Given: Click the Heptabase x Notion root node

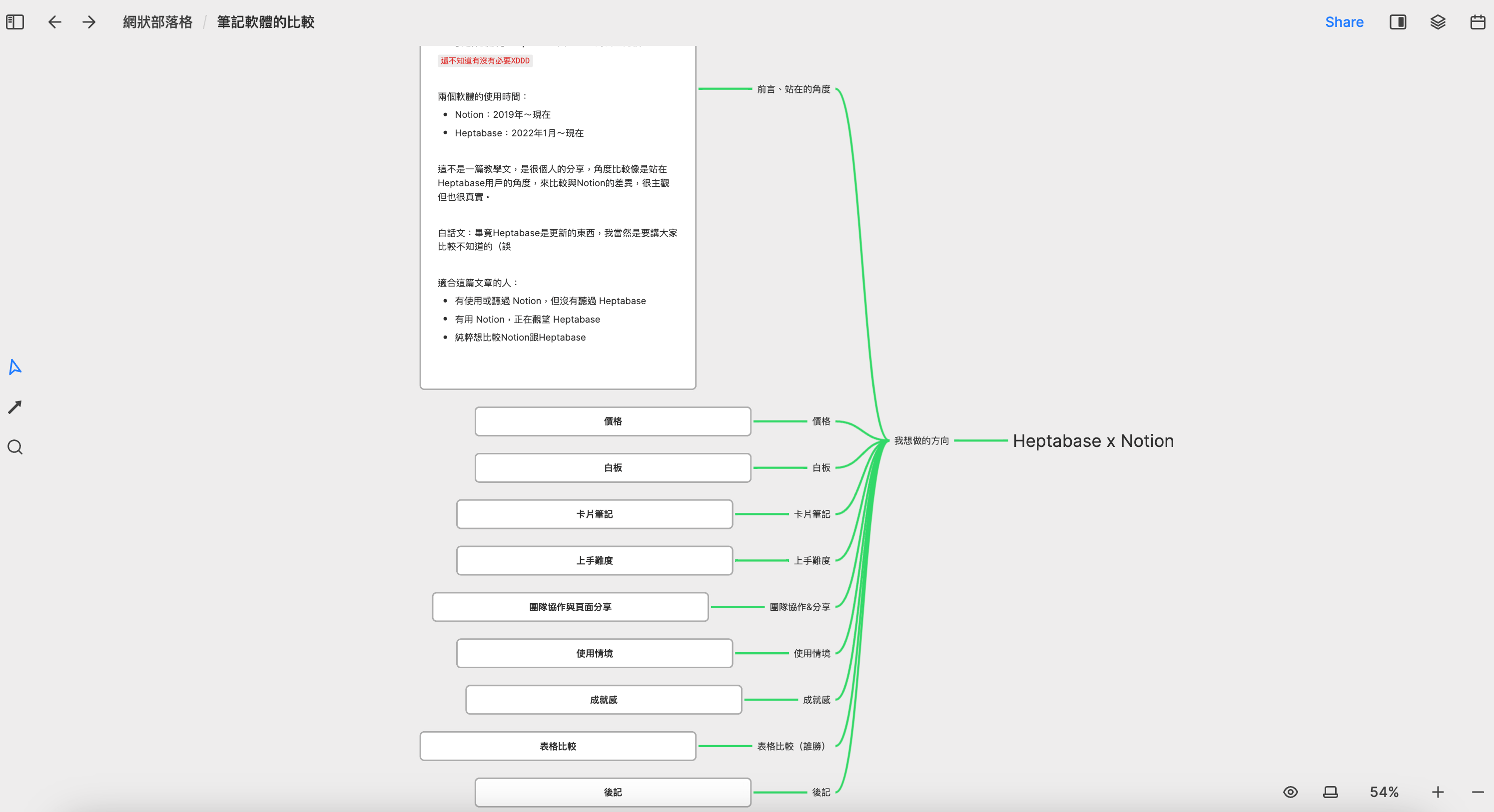Looking at the screenshot, I should click(x=1093, y=440).
